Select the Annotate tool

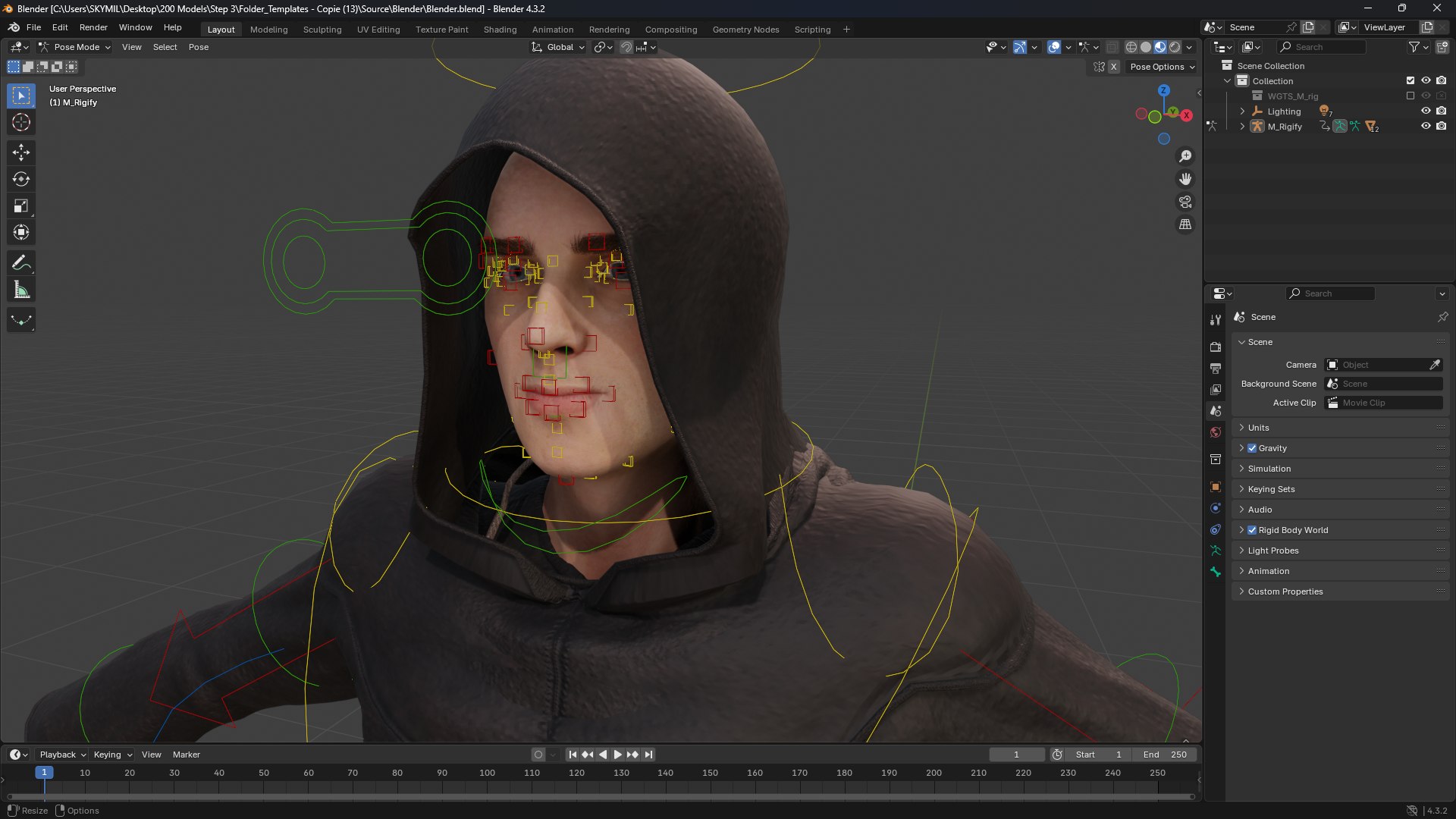point(21,263)
